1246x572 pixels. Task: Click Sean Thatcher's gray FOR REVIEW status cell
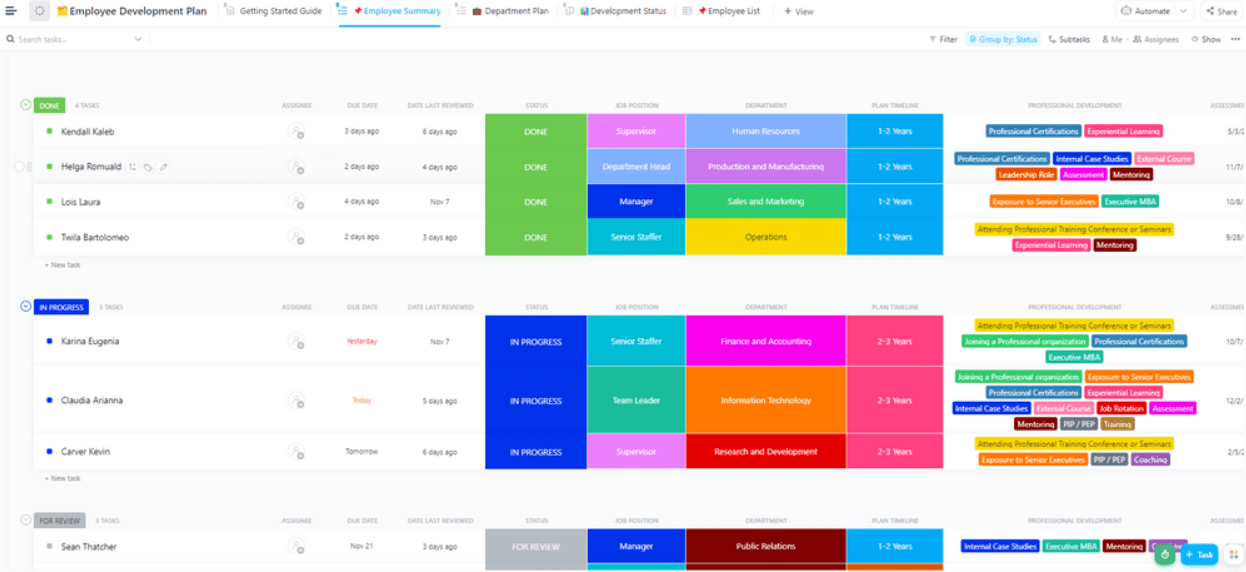pos(536,547)
